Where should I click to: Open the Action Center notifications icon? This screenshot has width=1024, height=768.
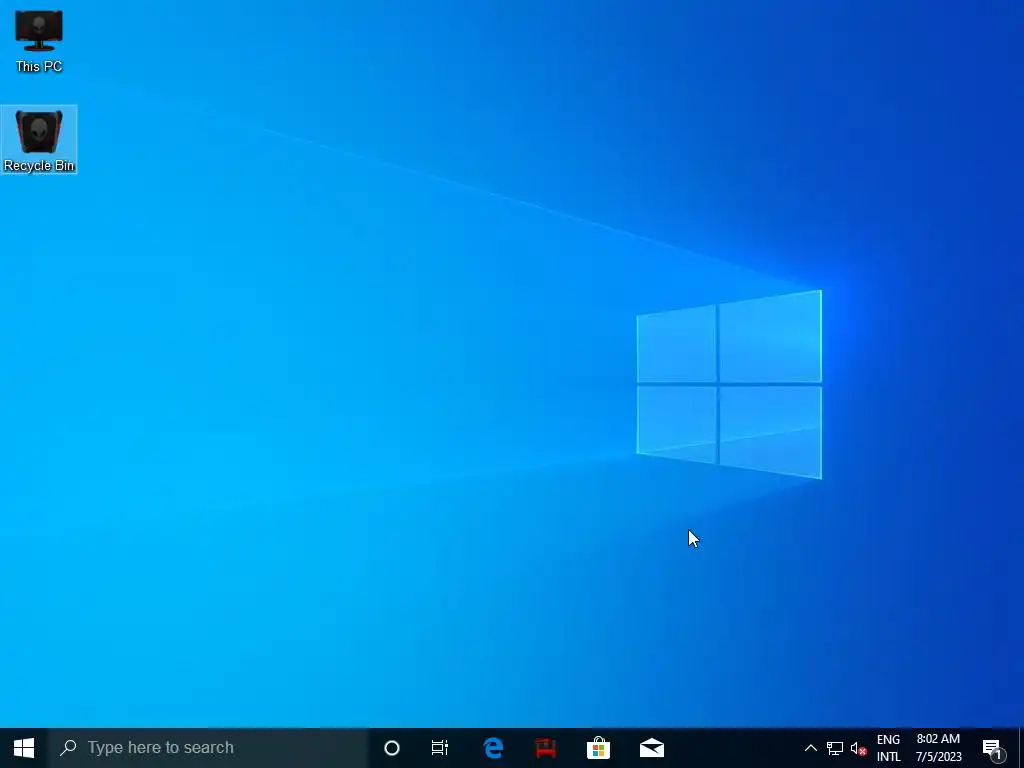click(x=993, y=748)
